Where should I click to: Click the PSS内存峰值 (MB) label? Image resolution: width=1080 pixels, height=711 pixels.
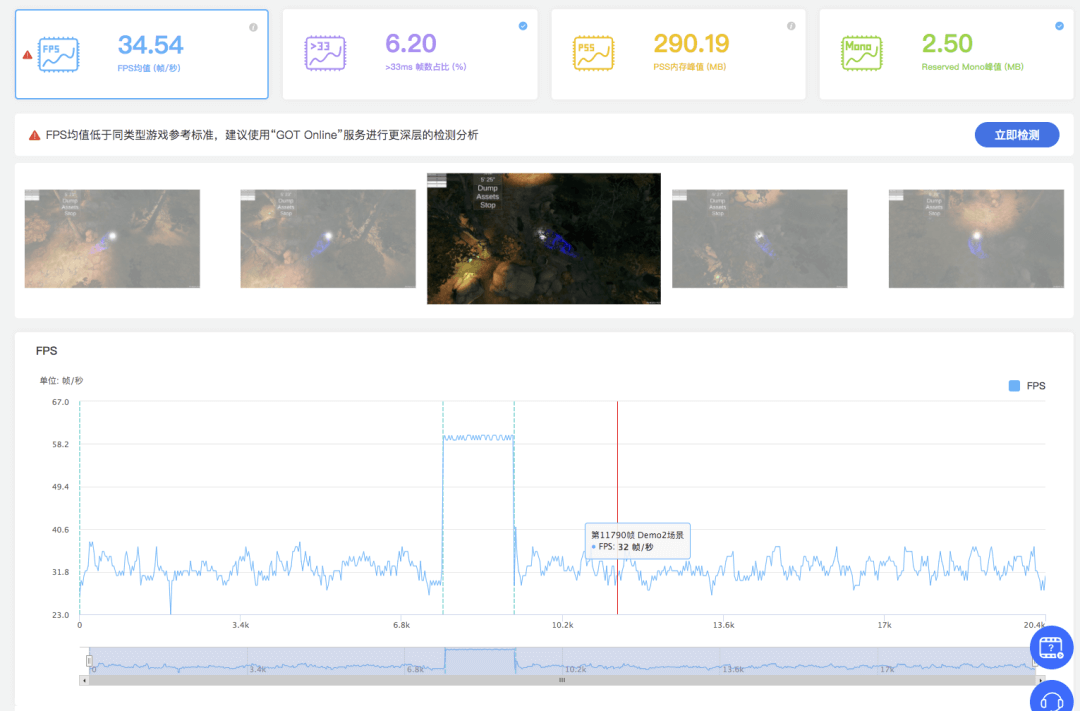point(689,67)
